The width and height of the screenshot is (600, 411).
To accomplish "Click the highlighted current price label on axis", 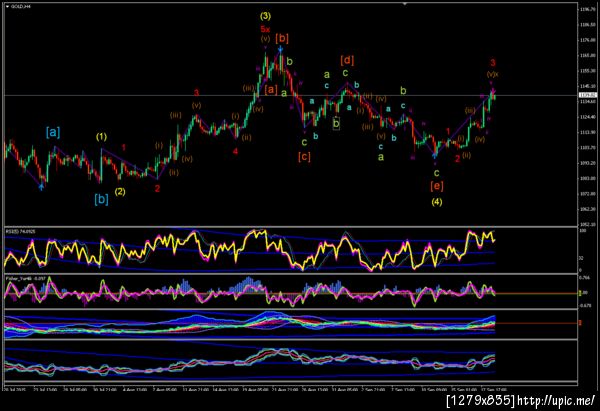I will click(588, 95).
